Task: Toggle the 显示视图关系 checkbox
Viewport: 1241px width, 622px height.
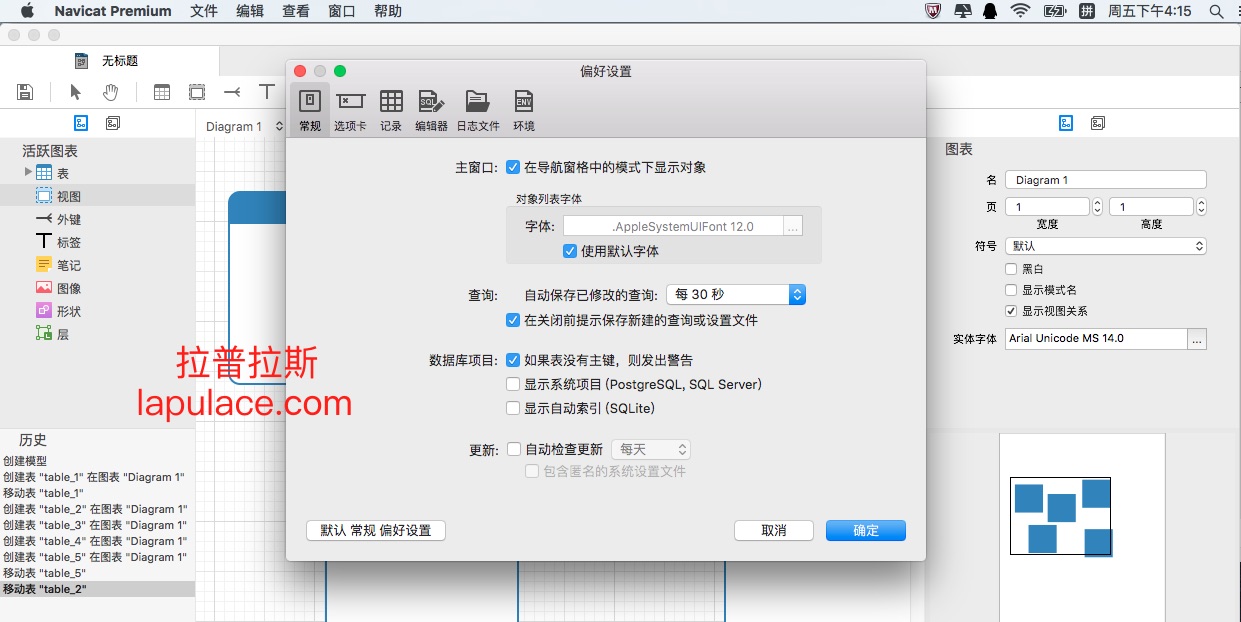Action: pos(1011,311)
